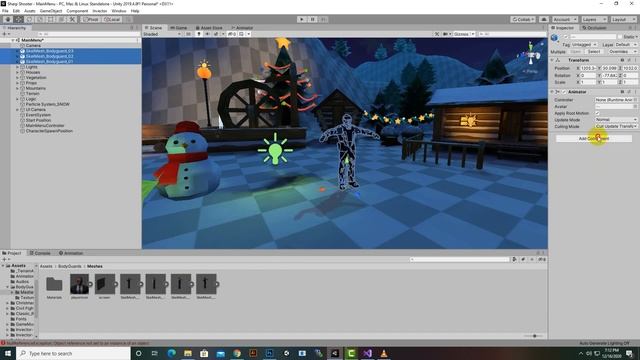Click the Windows Start button
640x360 pixels.
point(8,353)
